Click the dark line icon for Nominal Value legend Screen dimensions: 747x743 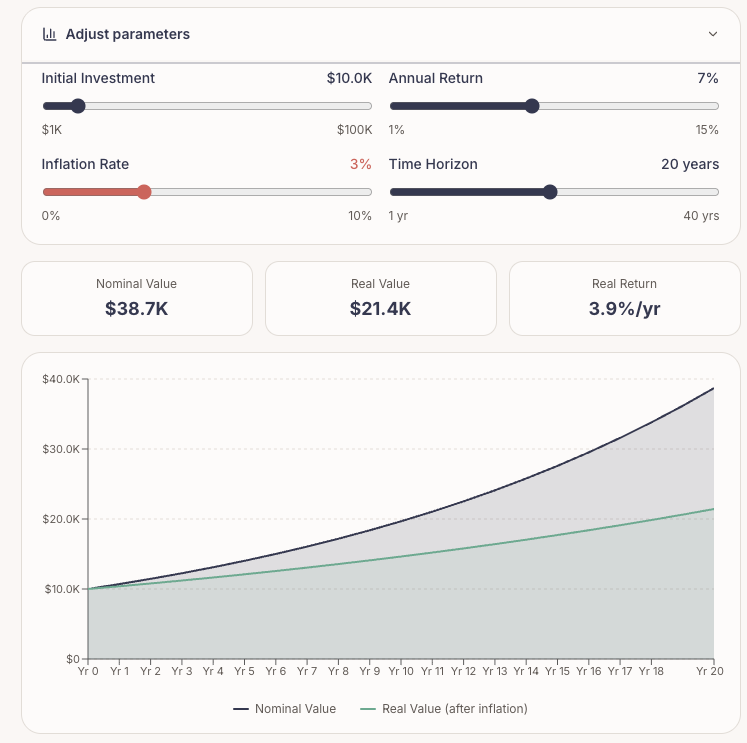[241, 708]
